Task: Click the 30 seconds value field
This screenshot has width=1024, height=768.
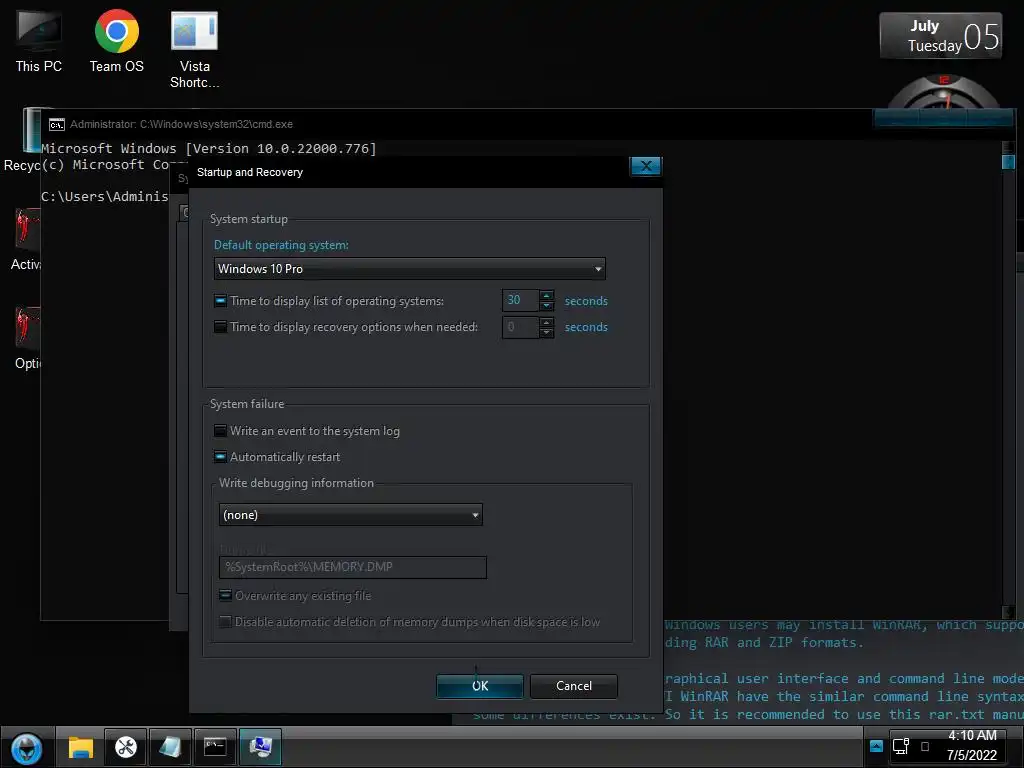Action: click(x=520, y=300)
